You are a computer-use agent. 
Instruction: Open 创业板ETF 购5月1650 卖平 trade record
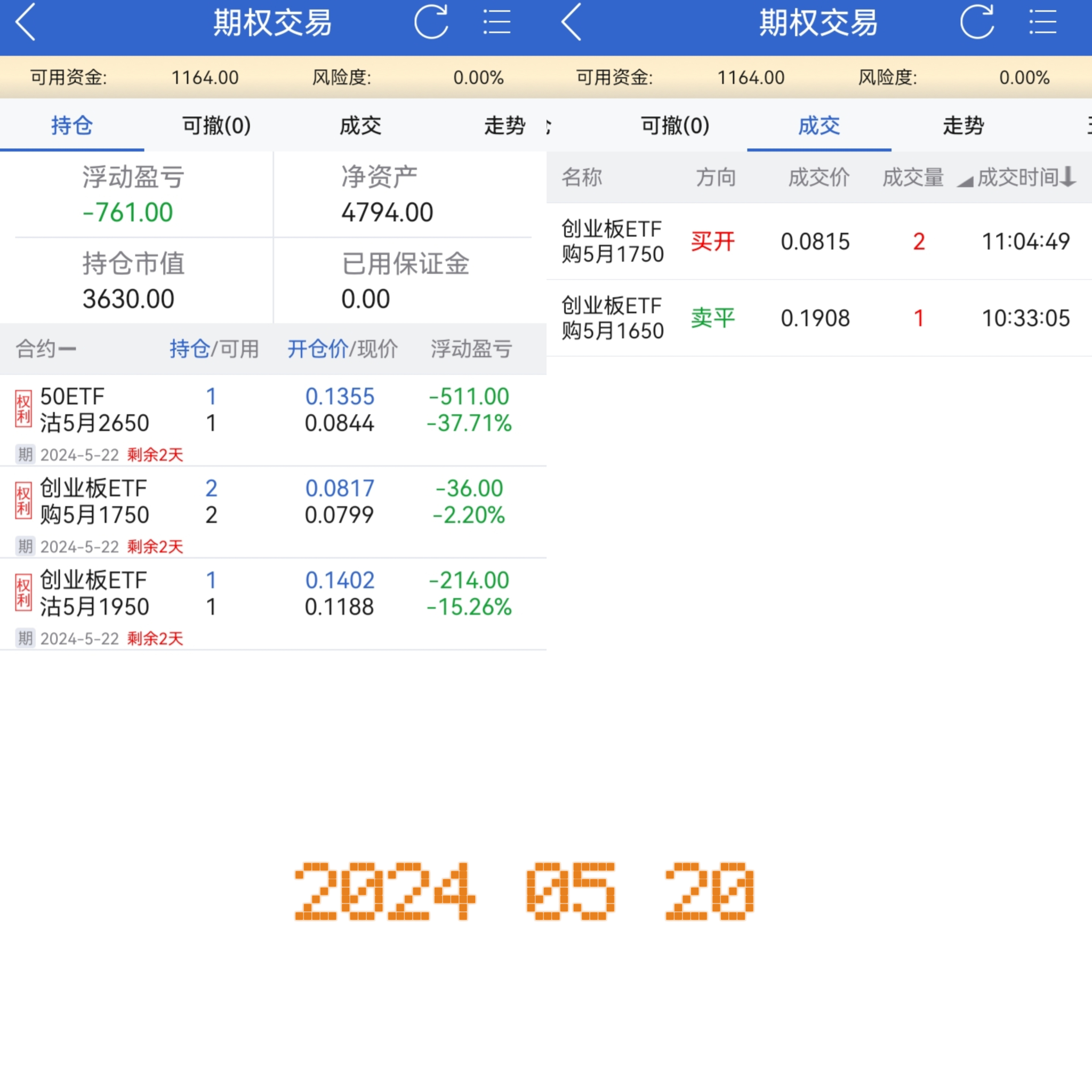[818, 318]
